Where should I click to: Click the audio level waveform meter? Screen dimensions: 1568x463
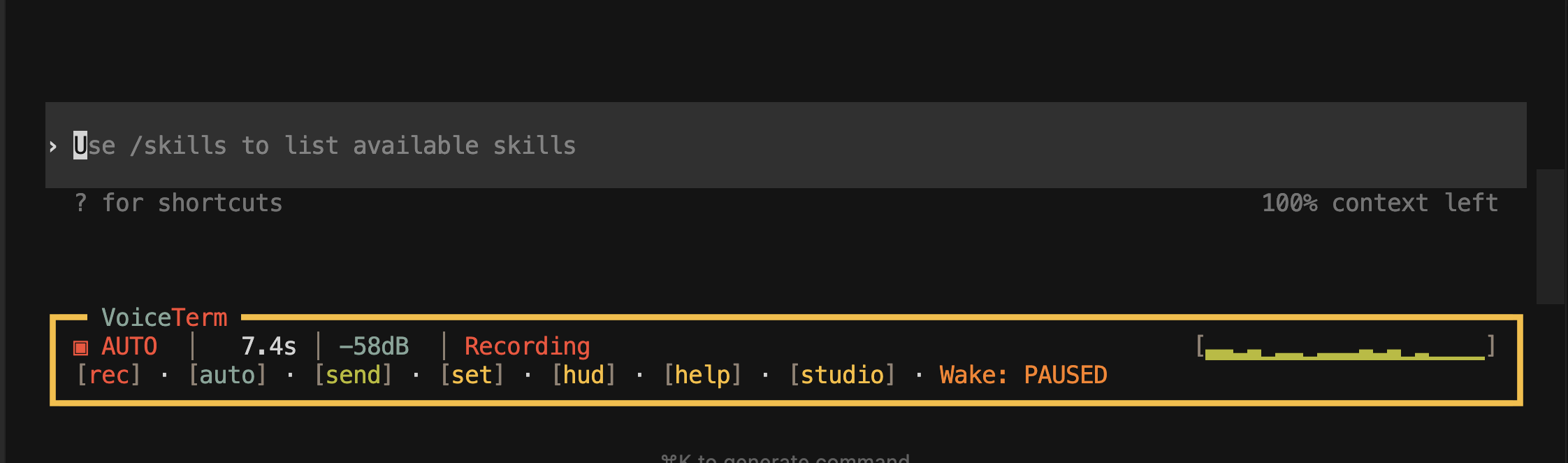tap(1345, 347)
